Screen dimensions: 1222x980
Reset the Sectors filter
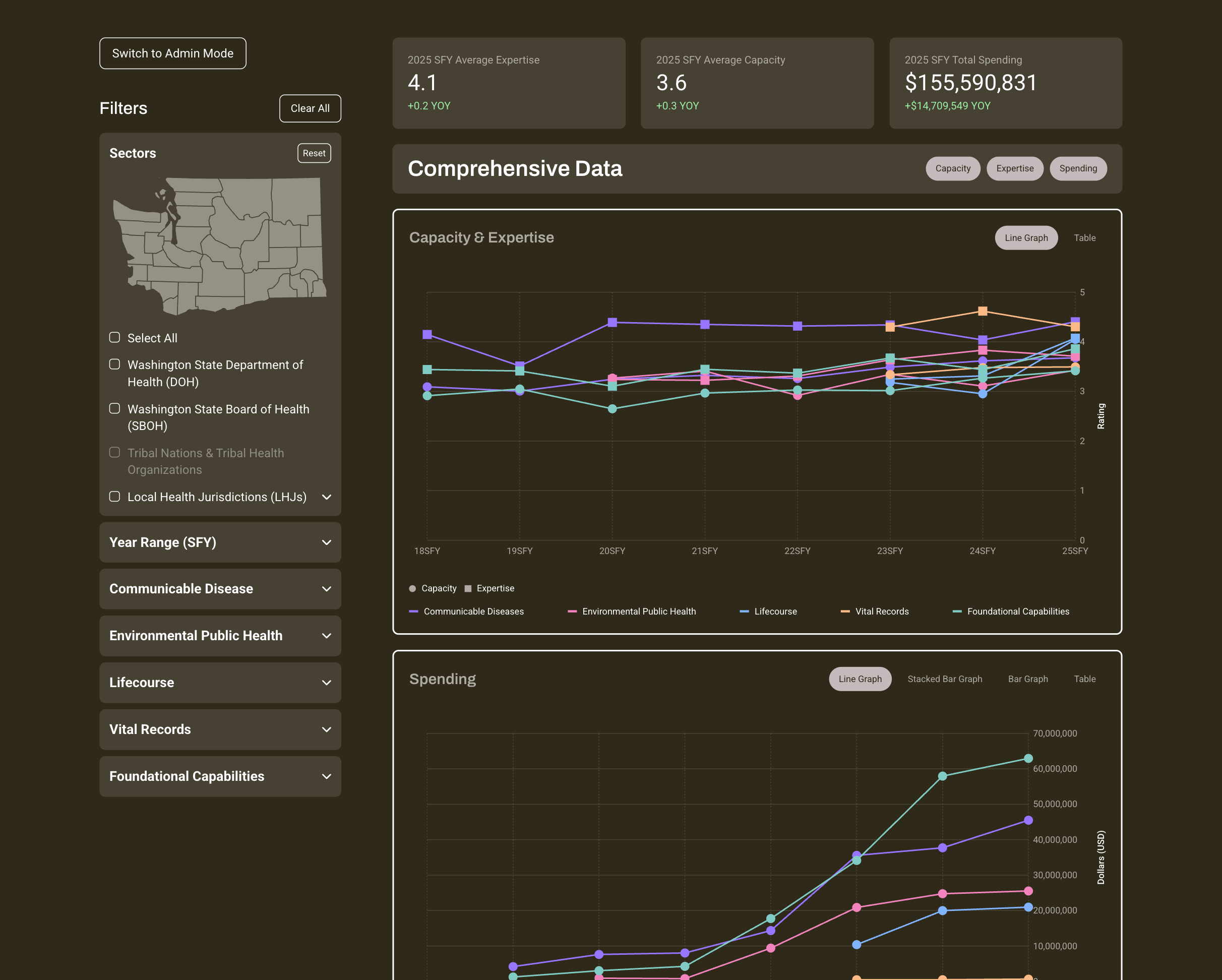[314, 152]
